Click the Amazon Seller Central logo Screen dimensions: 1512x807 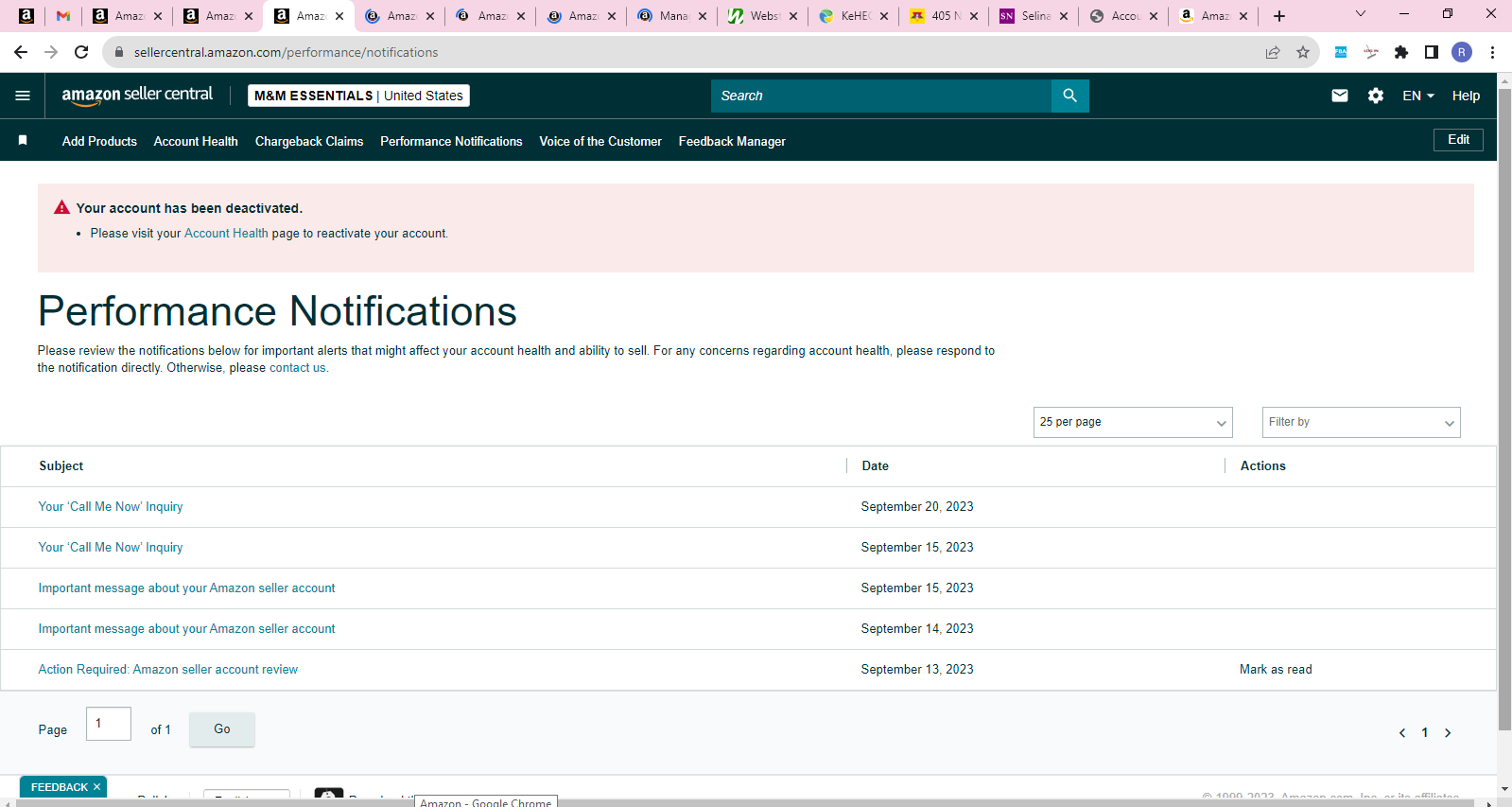coord(137,96)
